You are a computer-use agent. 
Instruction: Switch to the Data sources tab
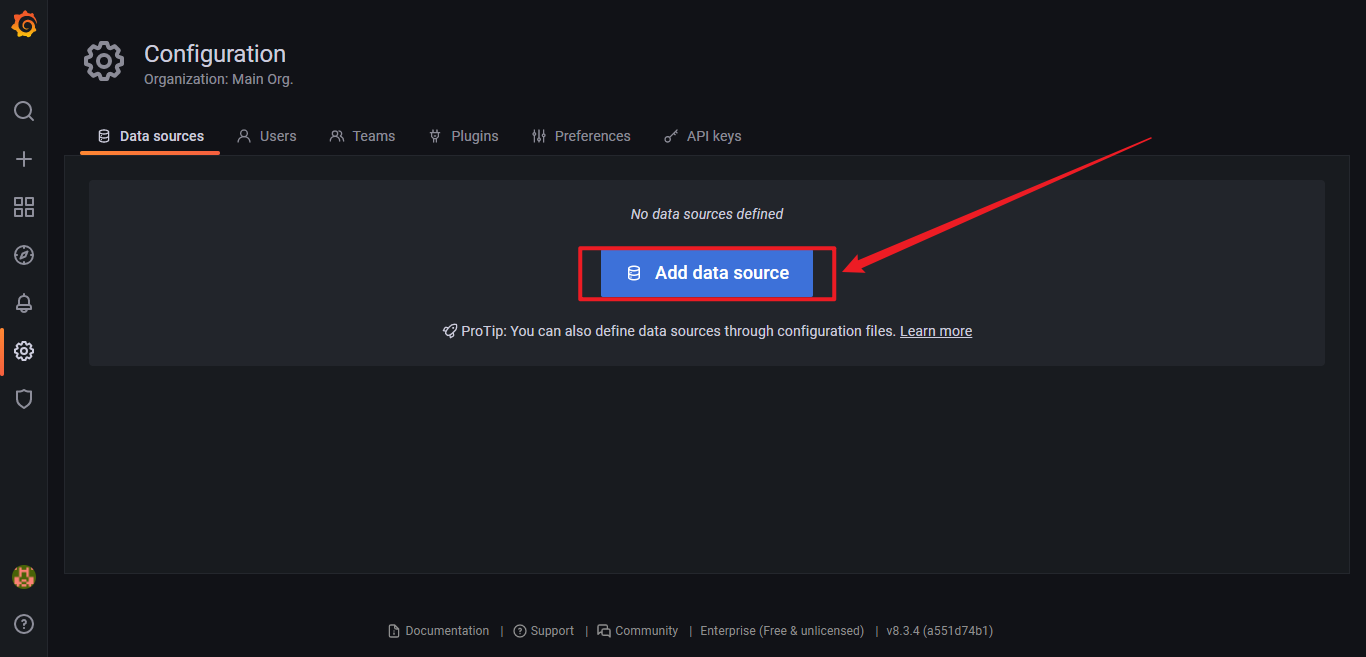[150, 136]
